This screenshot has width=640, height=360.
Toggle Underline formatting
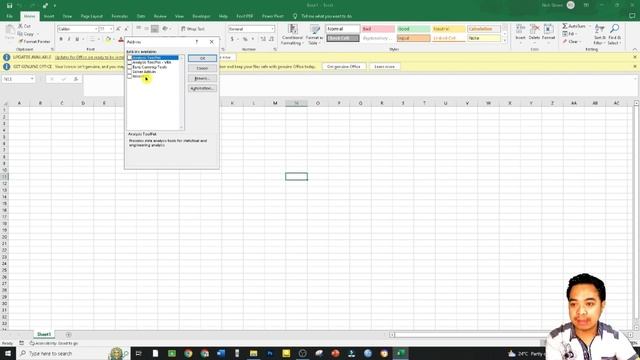[x=77, y=39]
